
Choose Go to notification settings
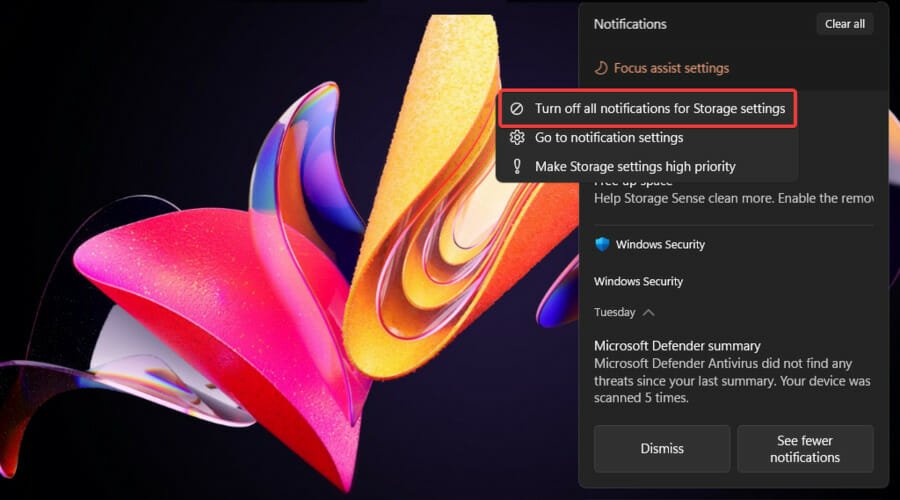608,137
